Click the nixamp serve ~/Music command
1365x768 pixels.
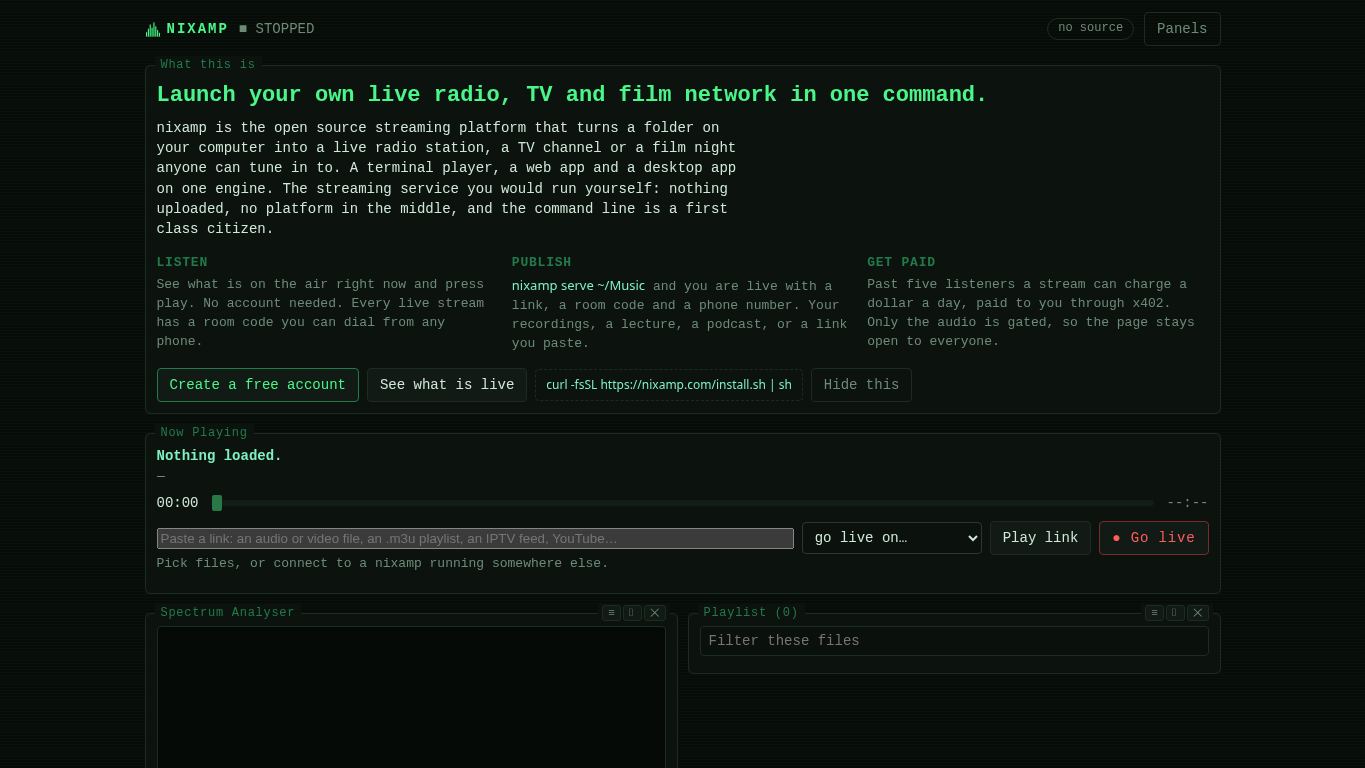pos(578,286)
